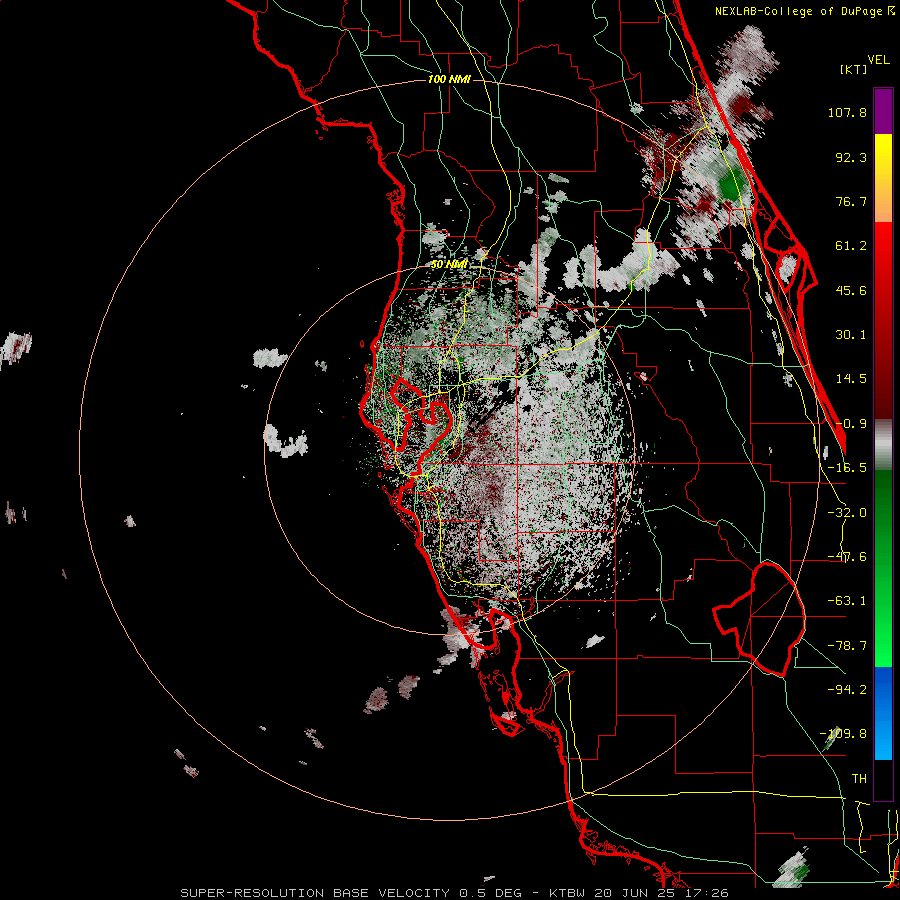Click the 30.1 velocity scale value
Screen dimensions: 900x900
pyautogui.click(x=851, y=335)
